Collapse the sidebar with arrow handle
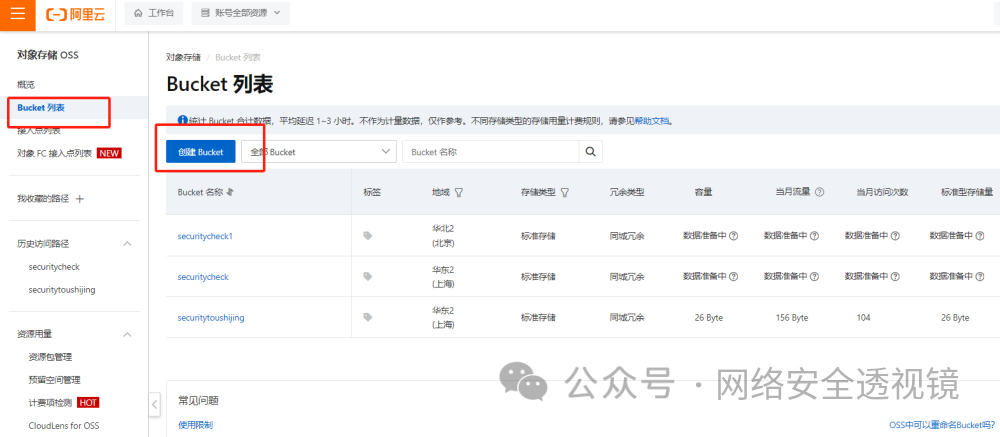 pos(155,404)
